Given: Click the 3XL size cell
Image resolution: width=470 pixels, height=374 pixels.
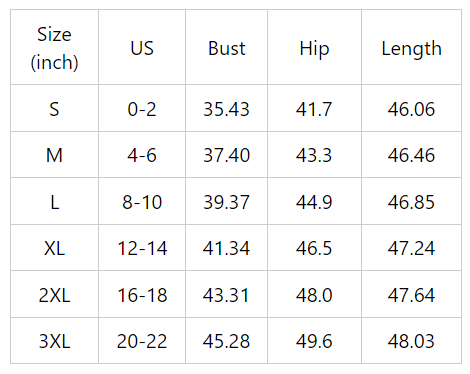Looking at the screenshot, I should 54,341.
